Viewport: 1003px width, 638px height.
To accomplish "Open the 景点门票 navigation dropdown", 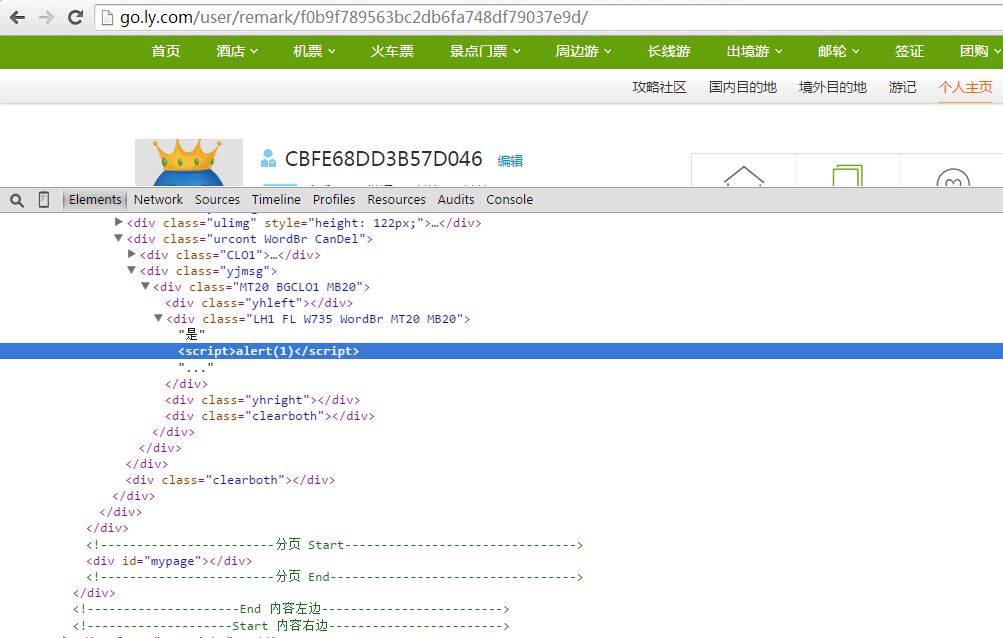I will 485,51.
